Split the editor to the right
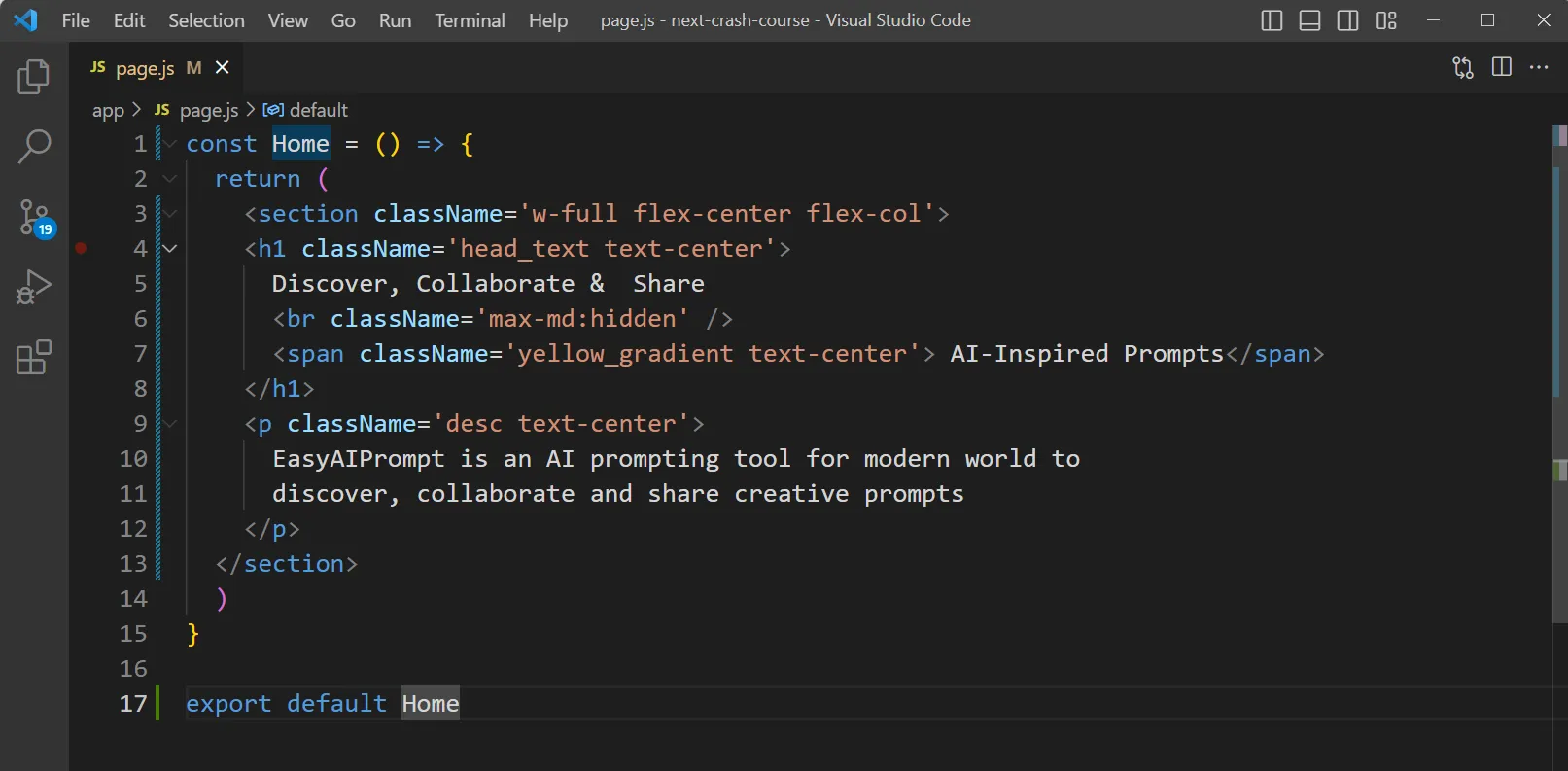This screenshot has width=1568, height=771. click(x=1502, y=67)
